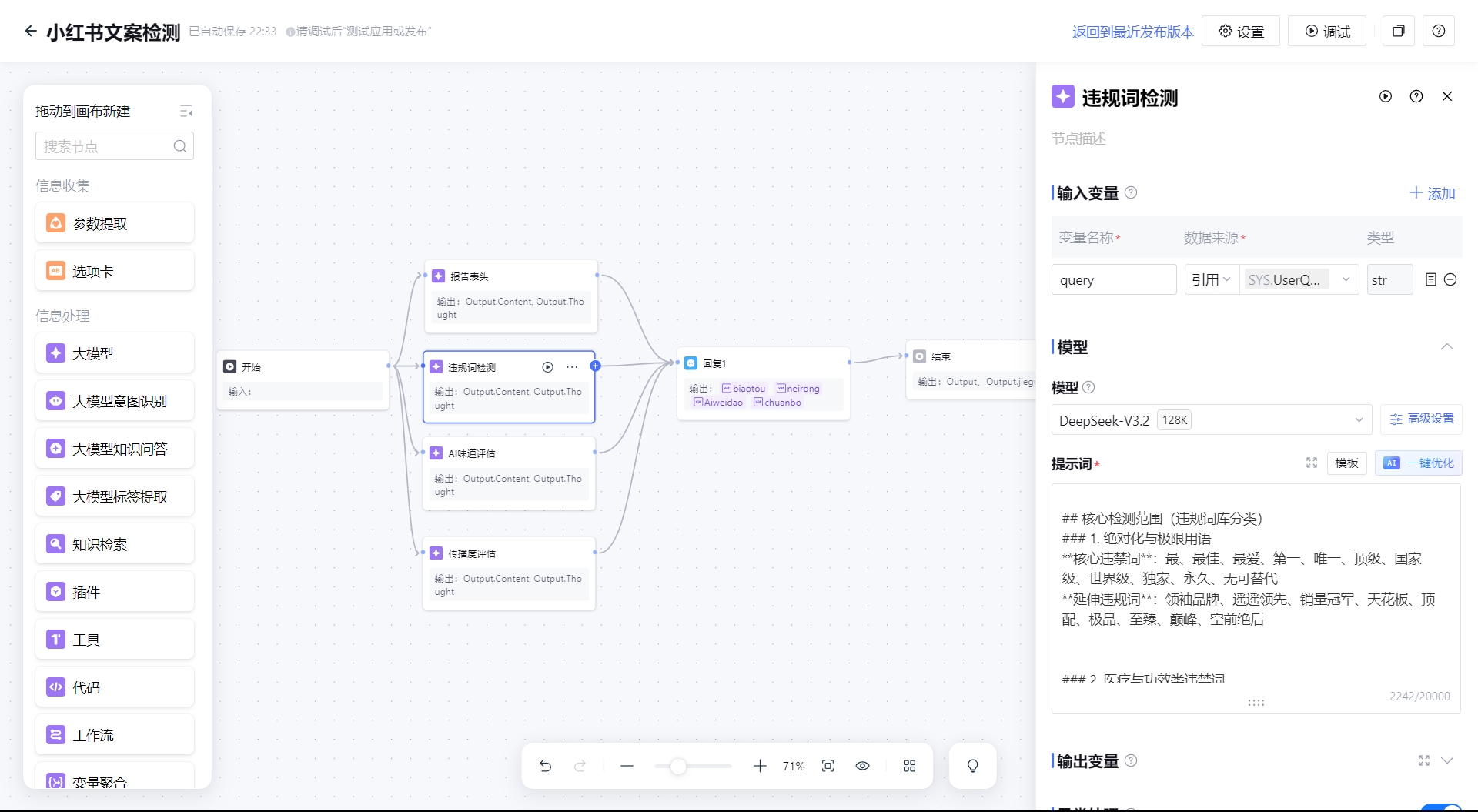This screenshot has height=812, width=1478.
Task: Open the three-dot menu on 违规词检测 node
Action: (572, 367)
